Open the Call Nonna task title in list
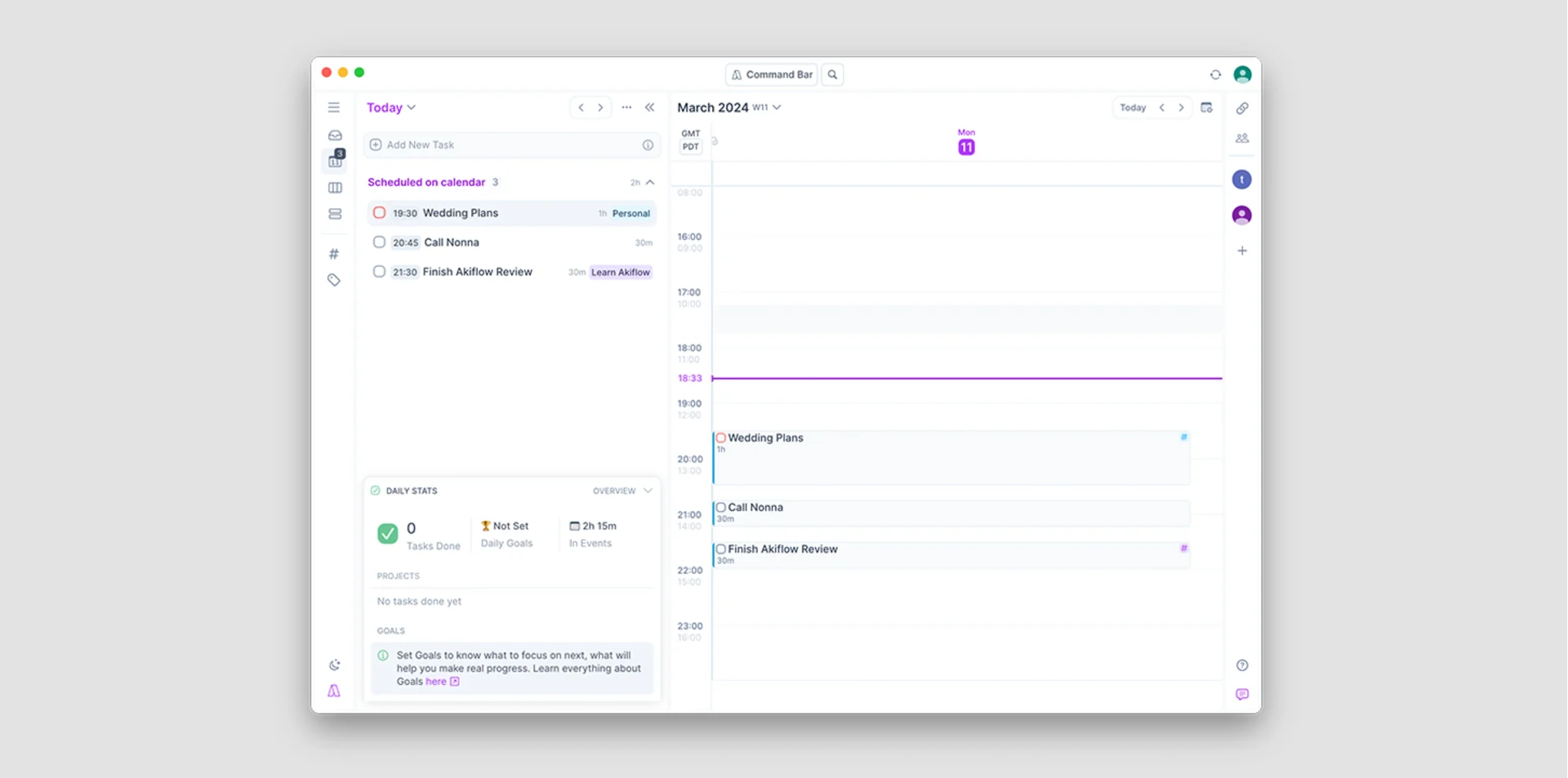Viewport: 1568px width, 778px height. (x=452, y=242)
